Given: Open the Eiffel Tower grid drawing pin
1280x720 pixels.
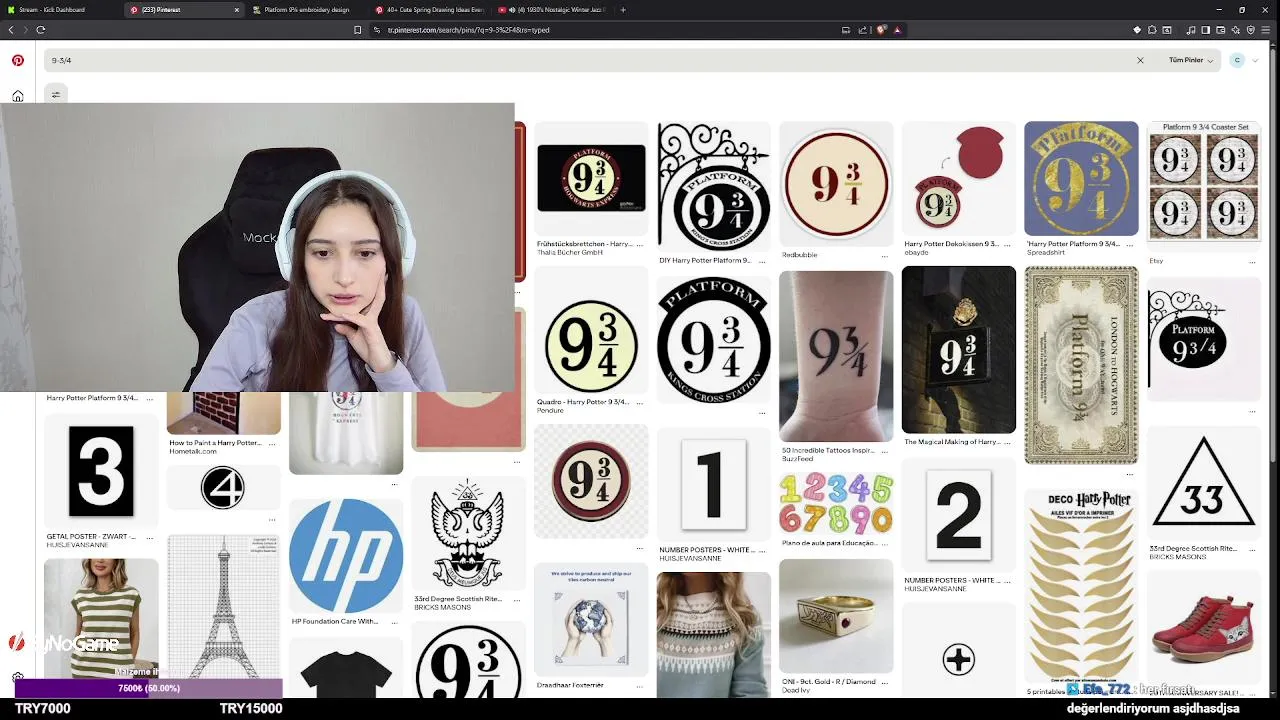Looking at the screenshot, I should coord(224,607).
